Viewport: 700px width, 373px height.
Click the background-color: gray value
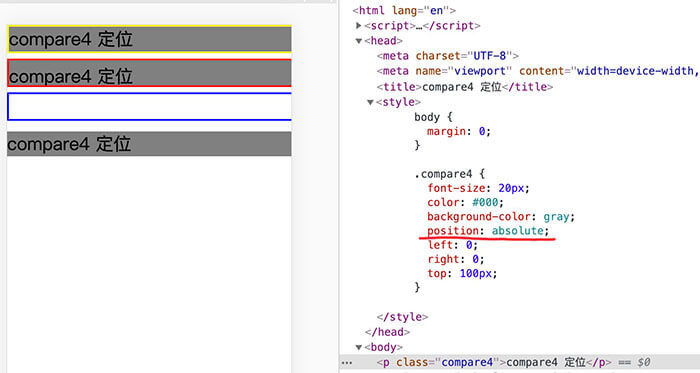pos(556,217)
